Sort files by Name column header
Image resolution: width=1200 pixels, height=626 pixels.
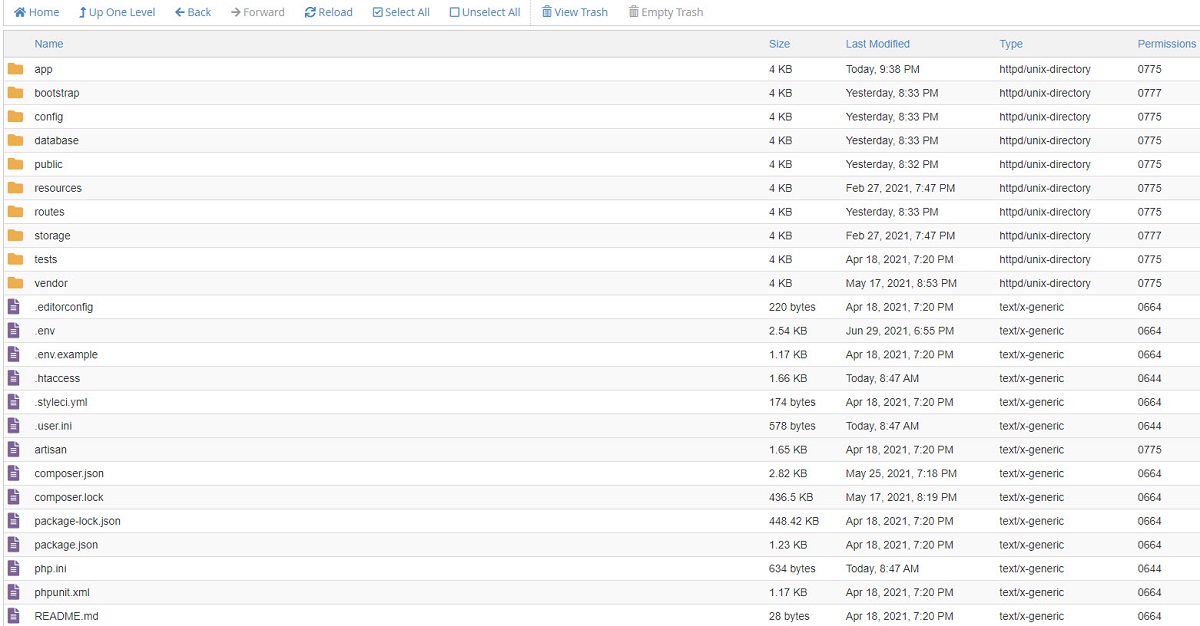[x=49, y=44]
